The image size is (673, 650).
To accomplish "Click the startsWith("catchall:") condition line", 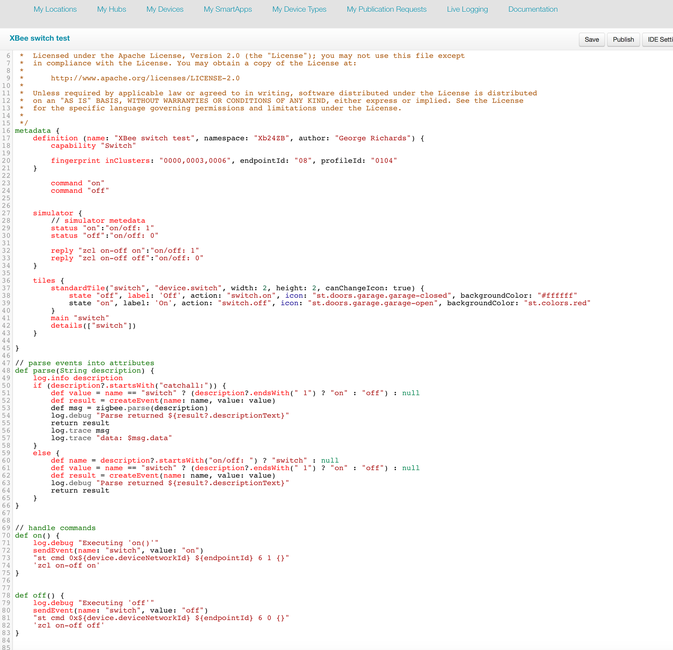I will [129, 386].
